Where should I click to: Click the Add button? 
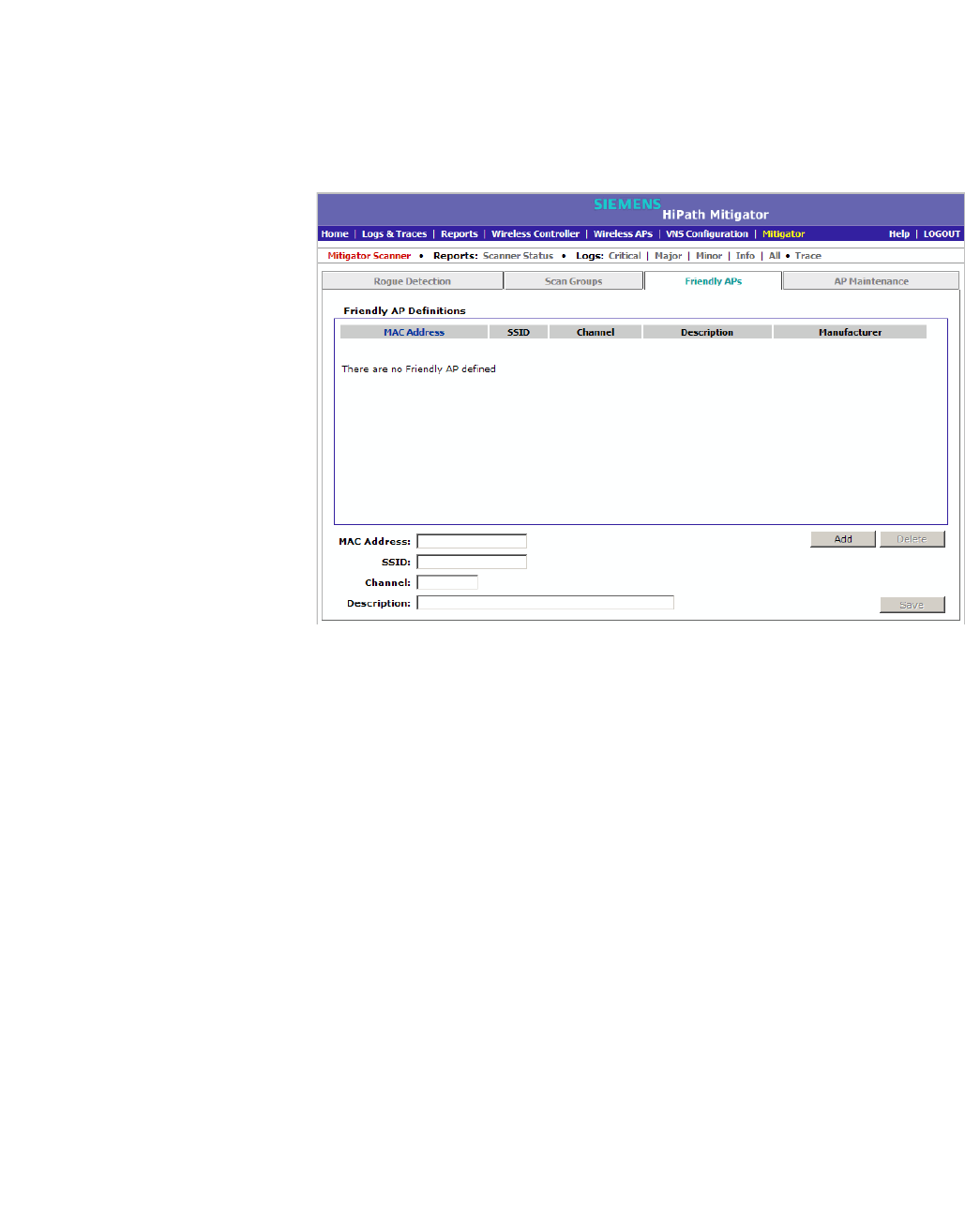tap(843, 539)
